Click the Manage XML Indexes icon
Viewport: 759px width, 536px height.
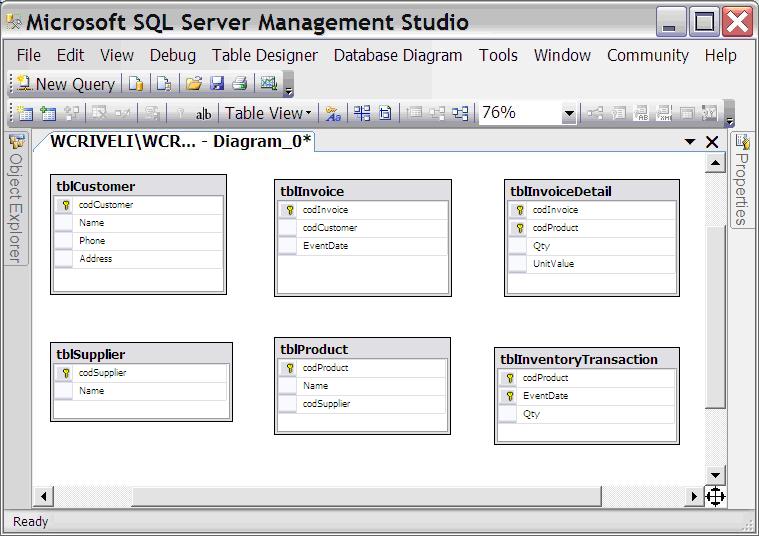click(664, 113)
